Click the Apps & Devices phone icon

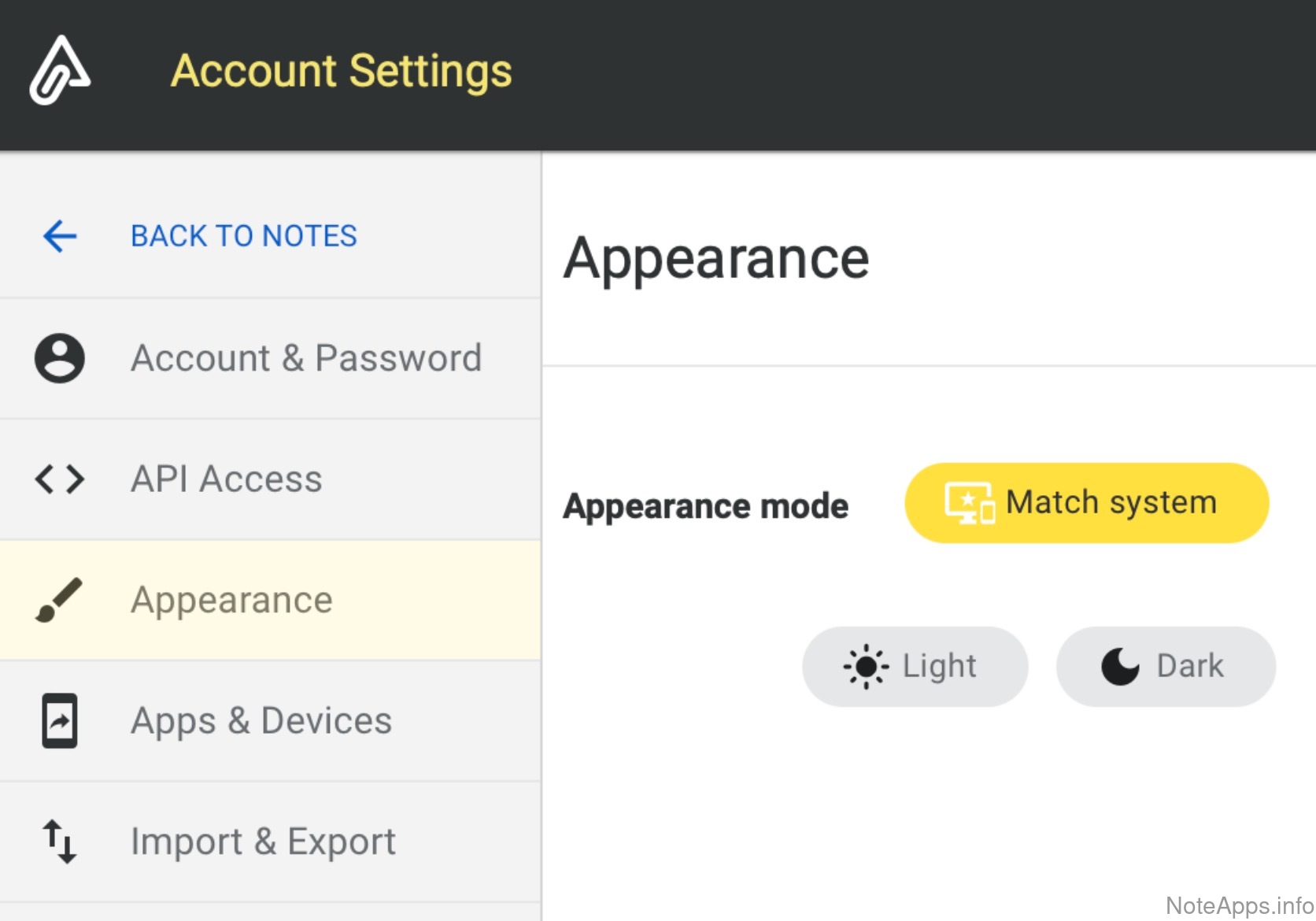click(x=60, y=720)
